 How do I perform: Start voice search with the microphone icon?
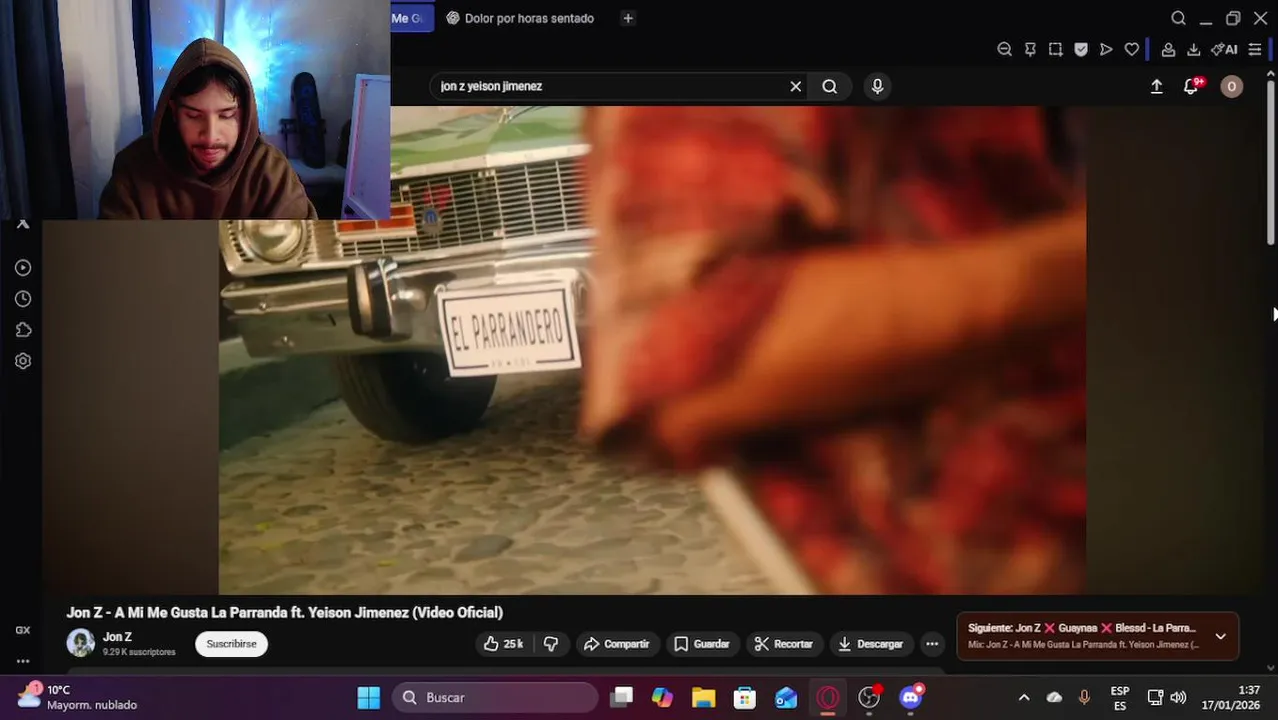[x=877, y=86]
